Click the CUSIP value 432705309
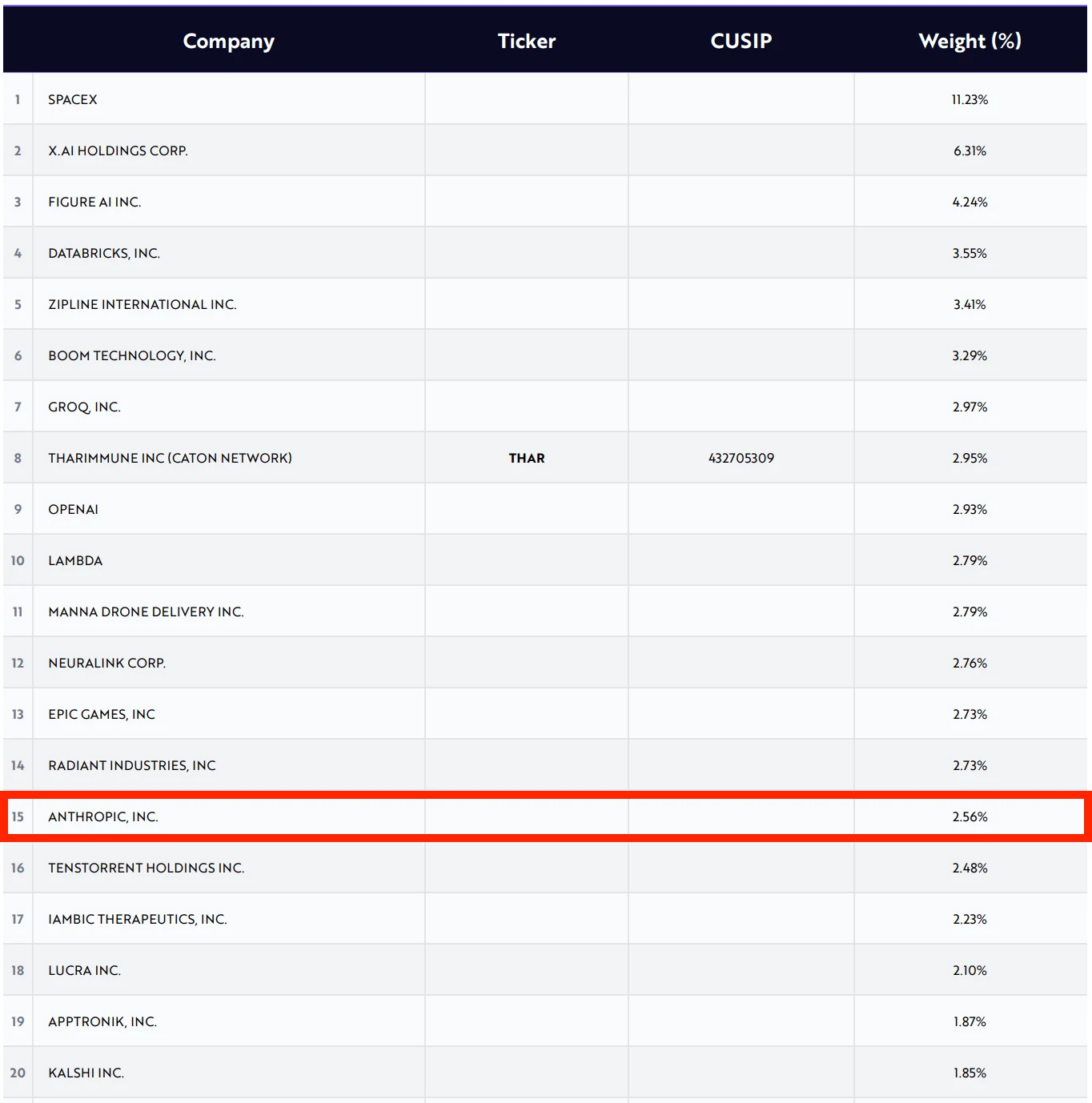 coord(741,458)
